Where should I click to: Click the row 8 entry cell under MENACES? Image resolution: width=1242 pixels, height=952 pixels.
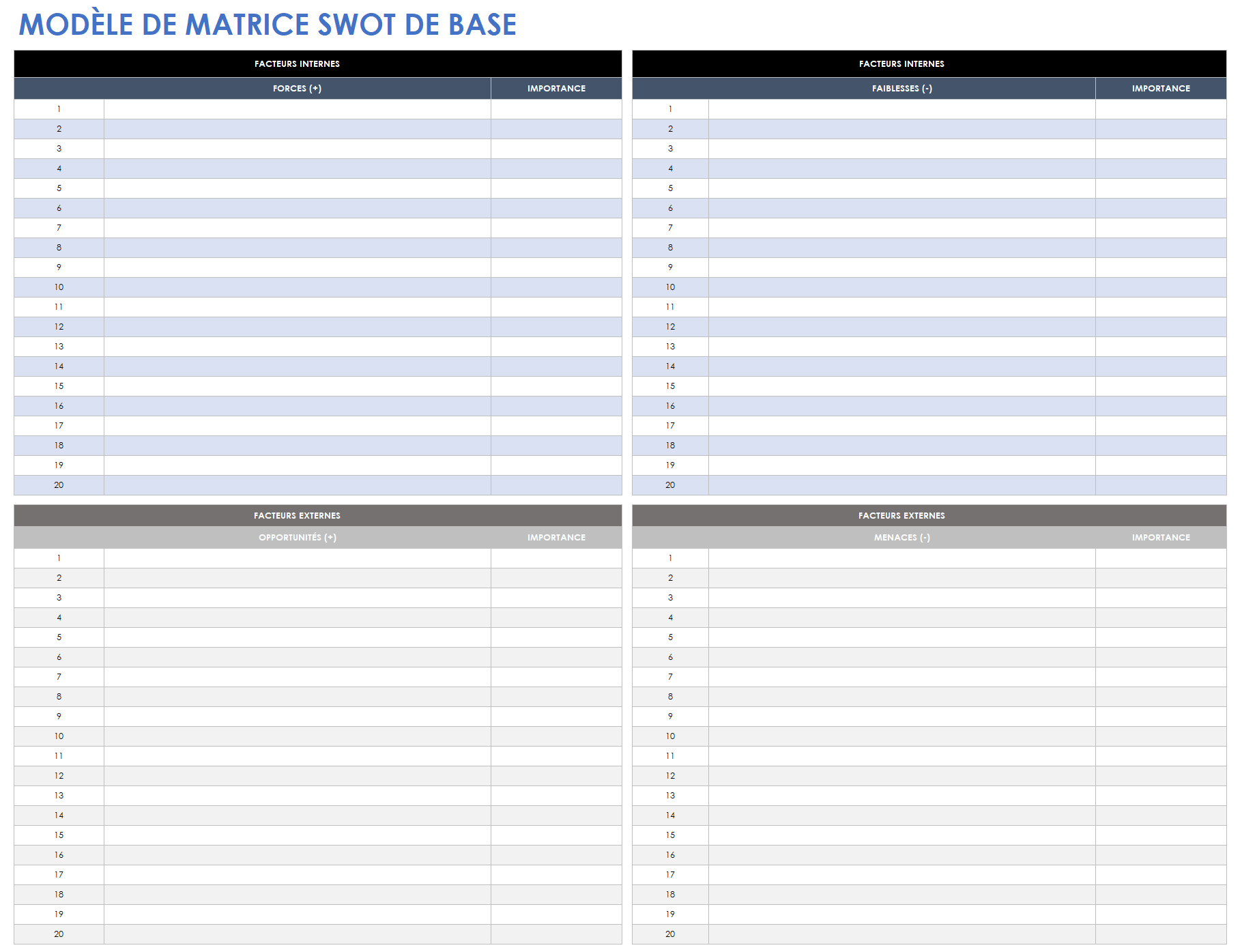coord(902,697)
